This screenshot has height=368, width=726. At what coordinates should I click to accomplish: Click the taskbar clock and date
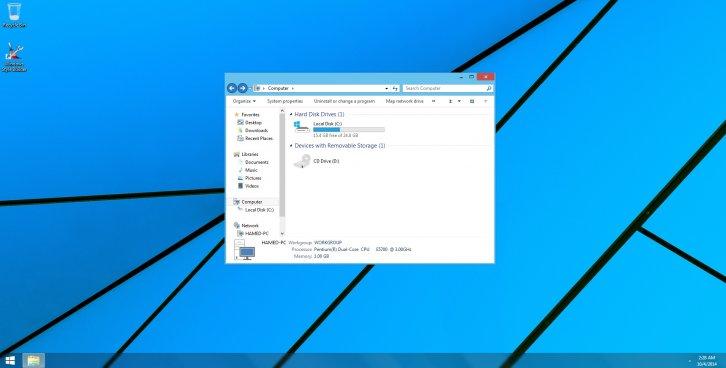[707, 361]
